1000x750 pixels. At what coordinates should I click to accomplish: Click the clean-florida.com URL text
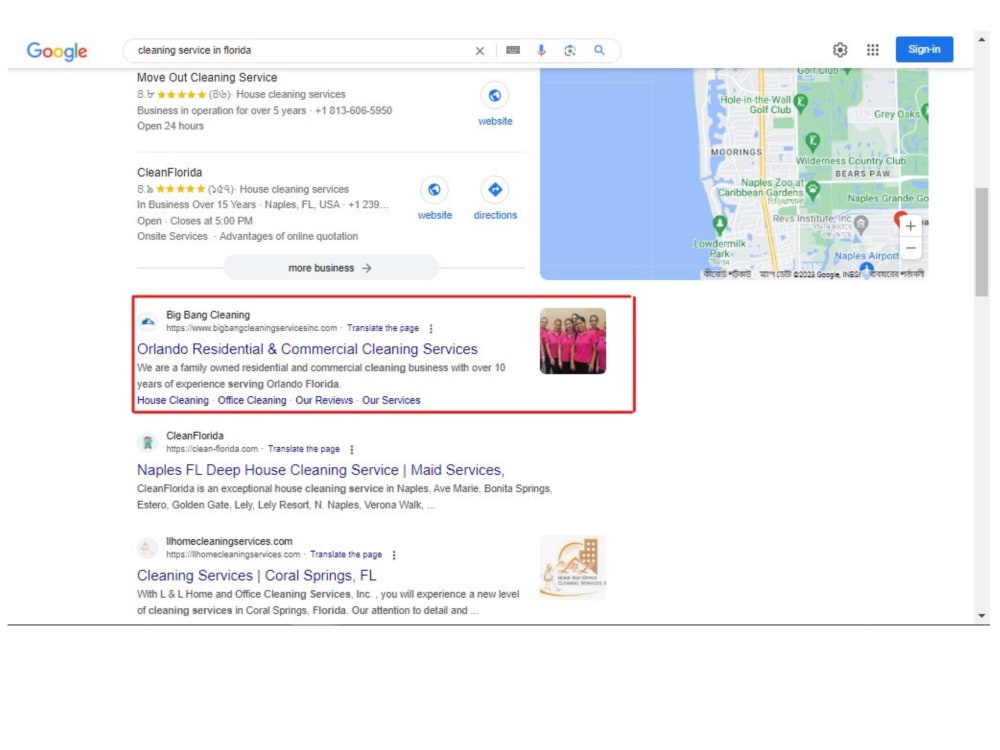[x=212, y=449]
